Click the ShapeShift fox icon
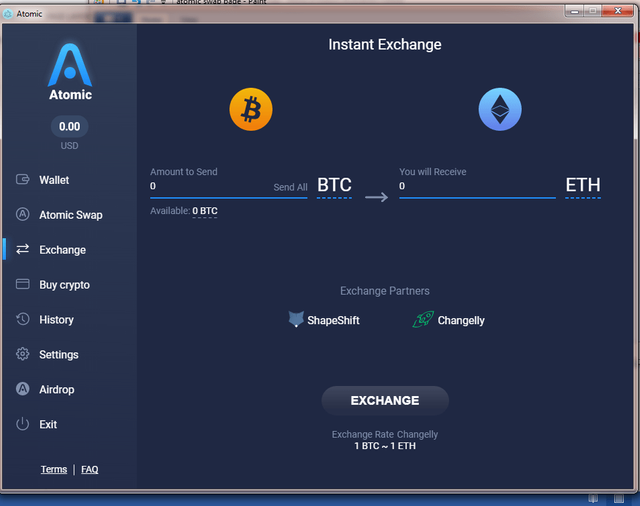 [296, 319]
